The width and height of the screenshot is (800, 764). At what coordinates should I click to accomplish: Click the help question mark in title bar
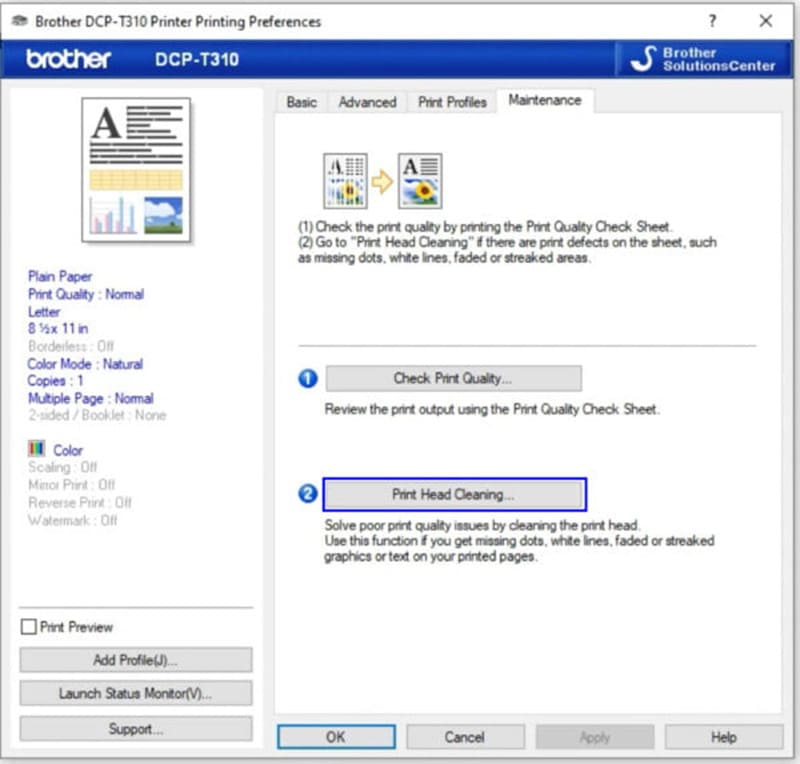click(712, 21)
